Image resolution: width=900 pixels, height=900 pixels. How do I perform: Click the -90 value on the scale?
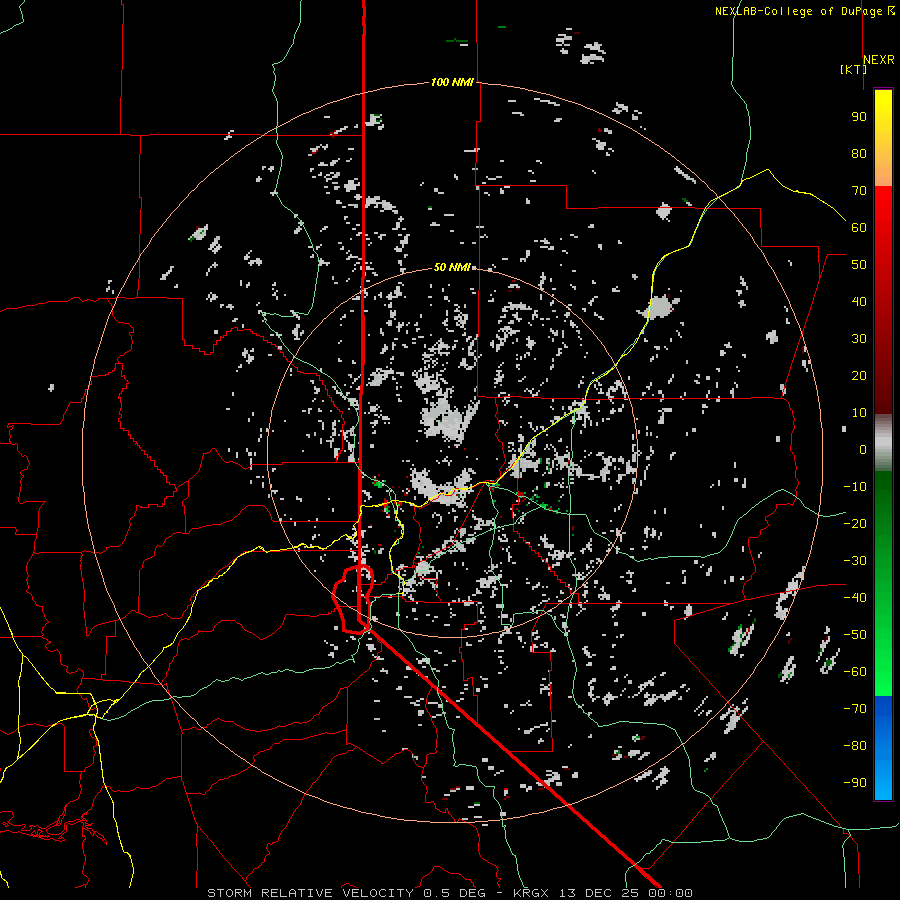click(855, 783)
